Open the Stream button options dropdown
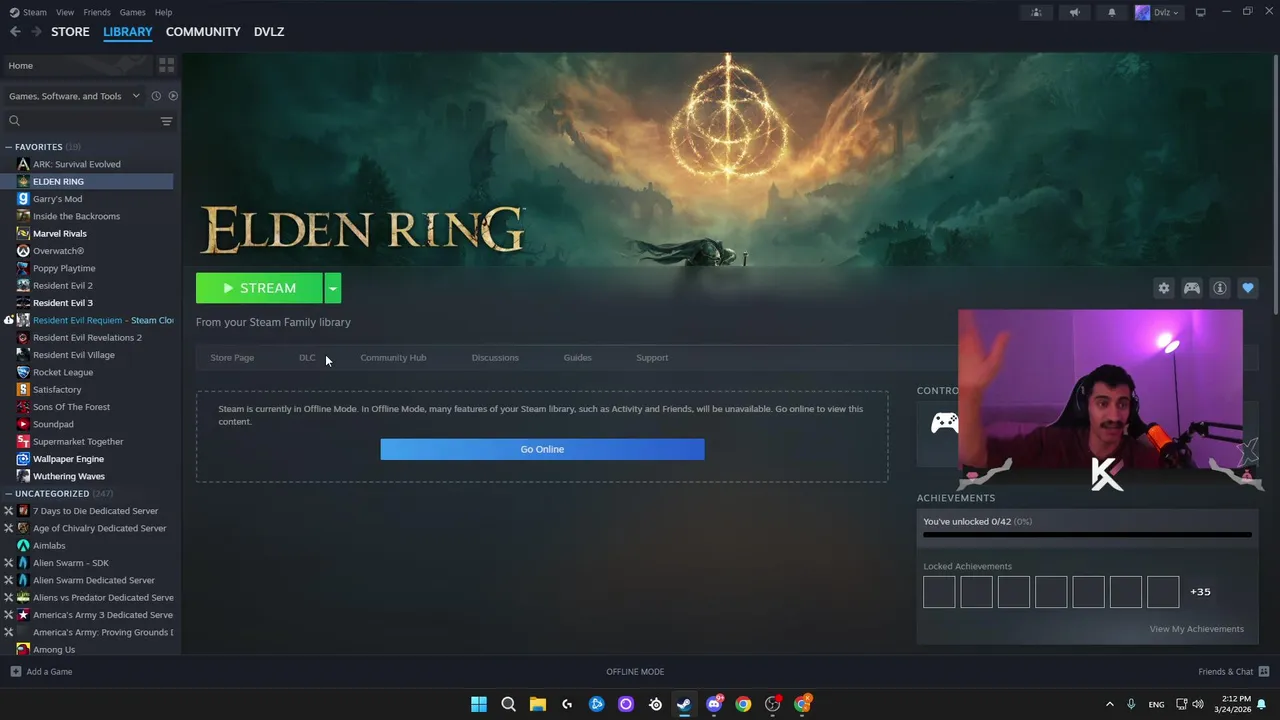Viewport: 1280px width, 720px height. (332, 288)
